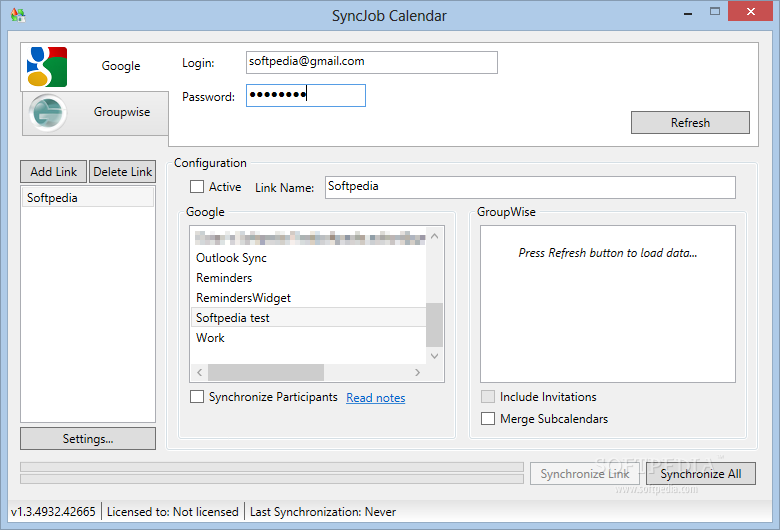Click the lower progress bar
This screenshot has width=780, height=530.
click(x=272, y=479)
